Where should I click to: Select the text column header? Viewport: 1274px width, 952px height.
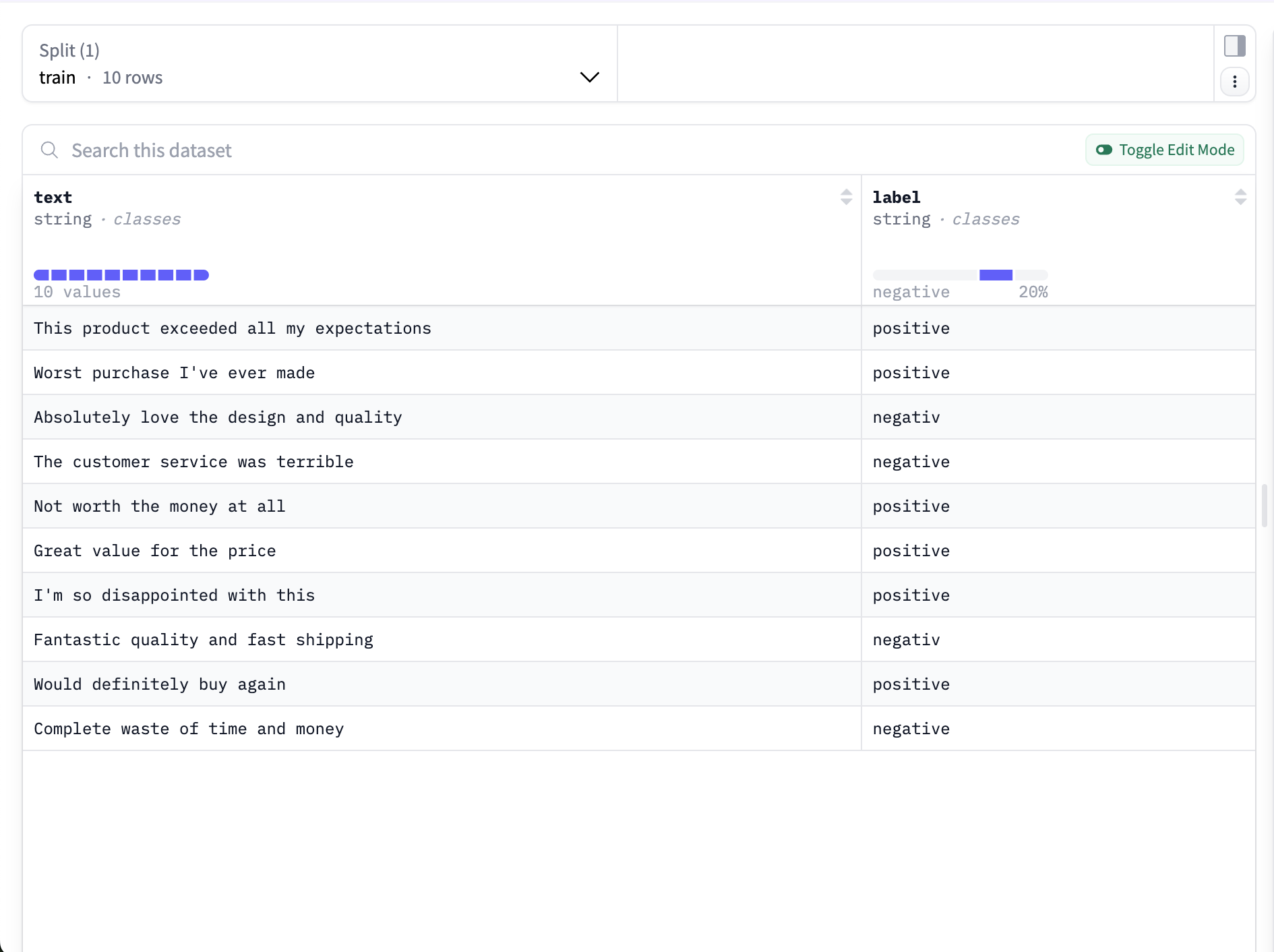[x=53, y=197]
